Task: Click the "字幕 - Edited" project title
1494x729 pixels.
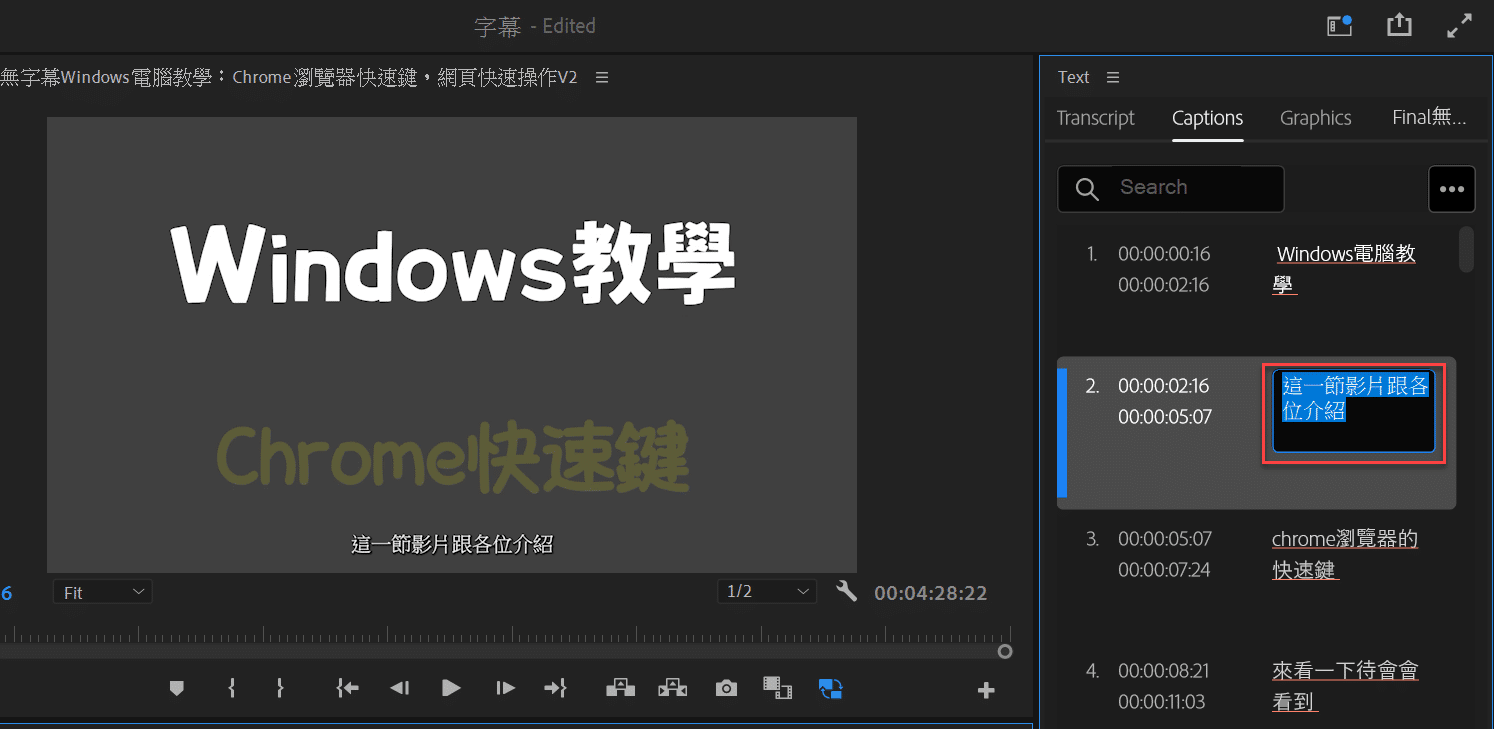Action: (535, 26)
